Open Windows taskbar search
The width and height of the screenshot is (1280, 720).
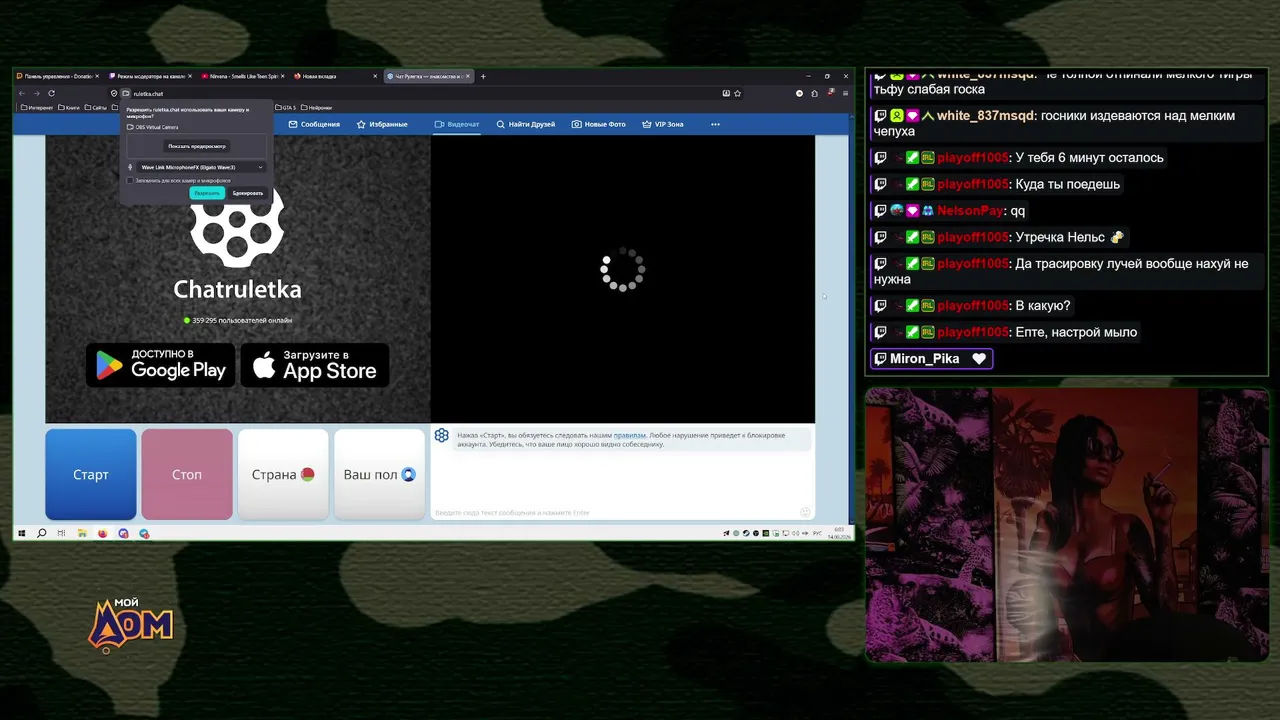click(42, 533)
